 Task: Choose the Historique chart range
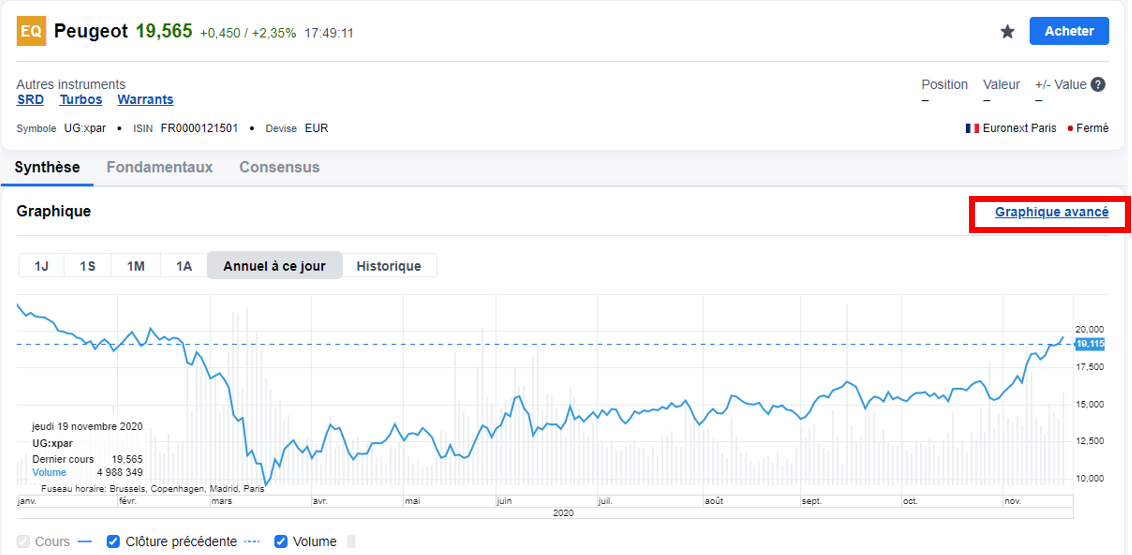[389, 266]
